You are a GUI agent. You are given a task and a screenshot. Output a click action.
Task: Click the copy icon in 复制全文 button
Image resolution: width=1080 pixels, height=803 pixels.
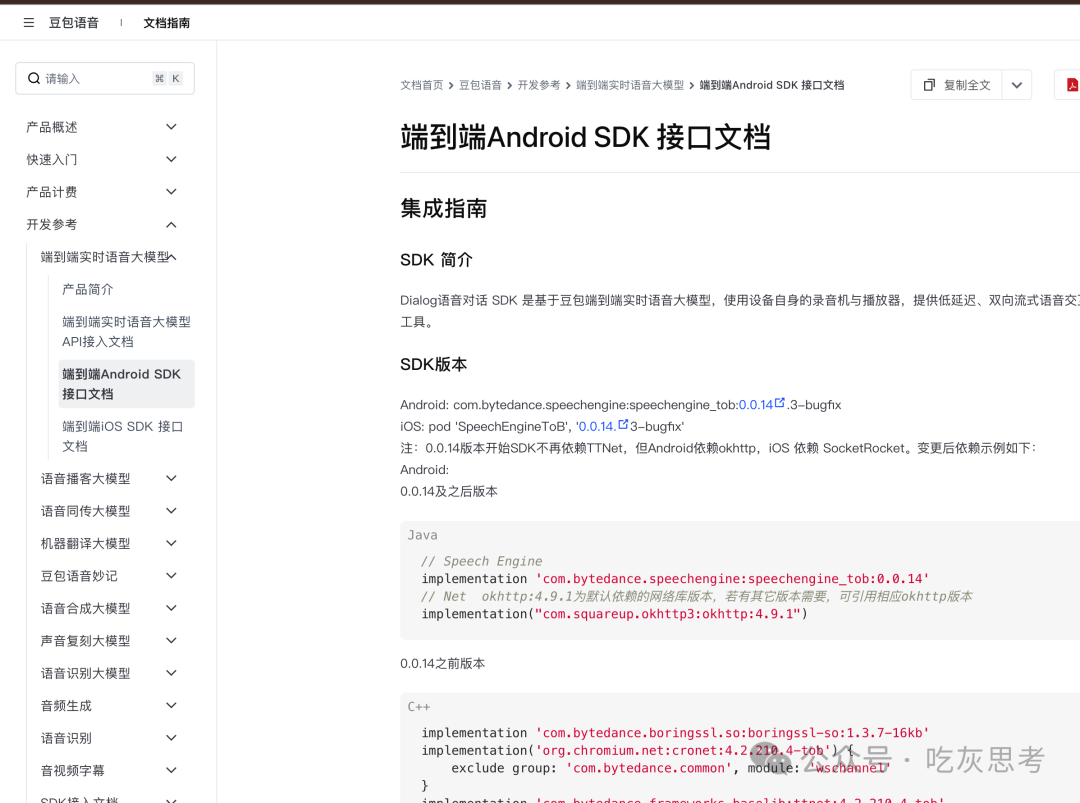coord(929,85)
